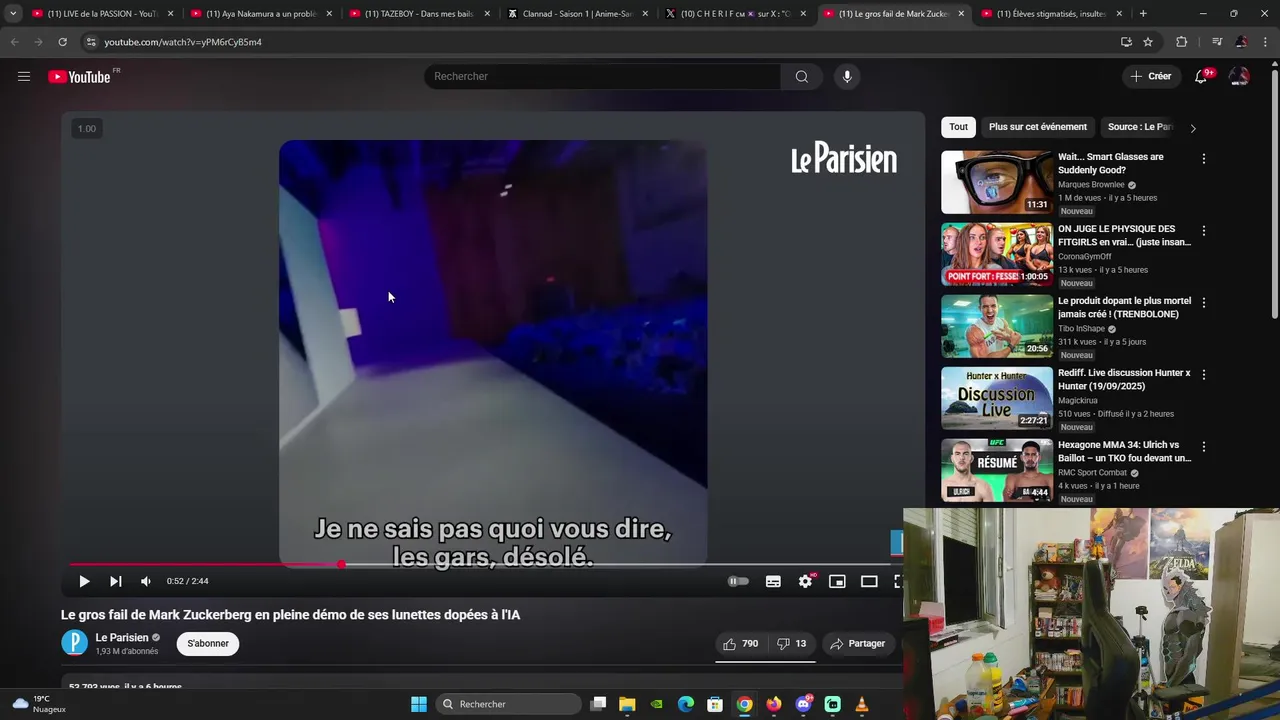Select Plus sur cet événement chip
This screenshot has height=720, width=1280.
(x=1038, y=127)
